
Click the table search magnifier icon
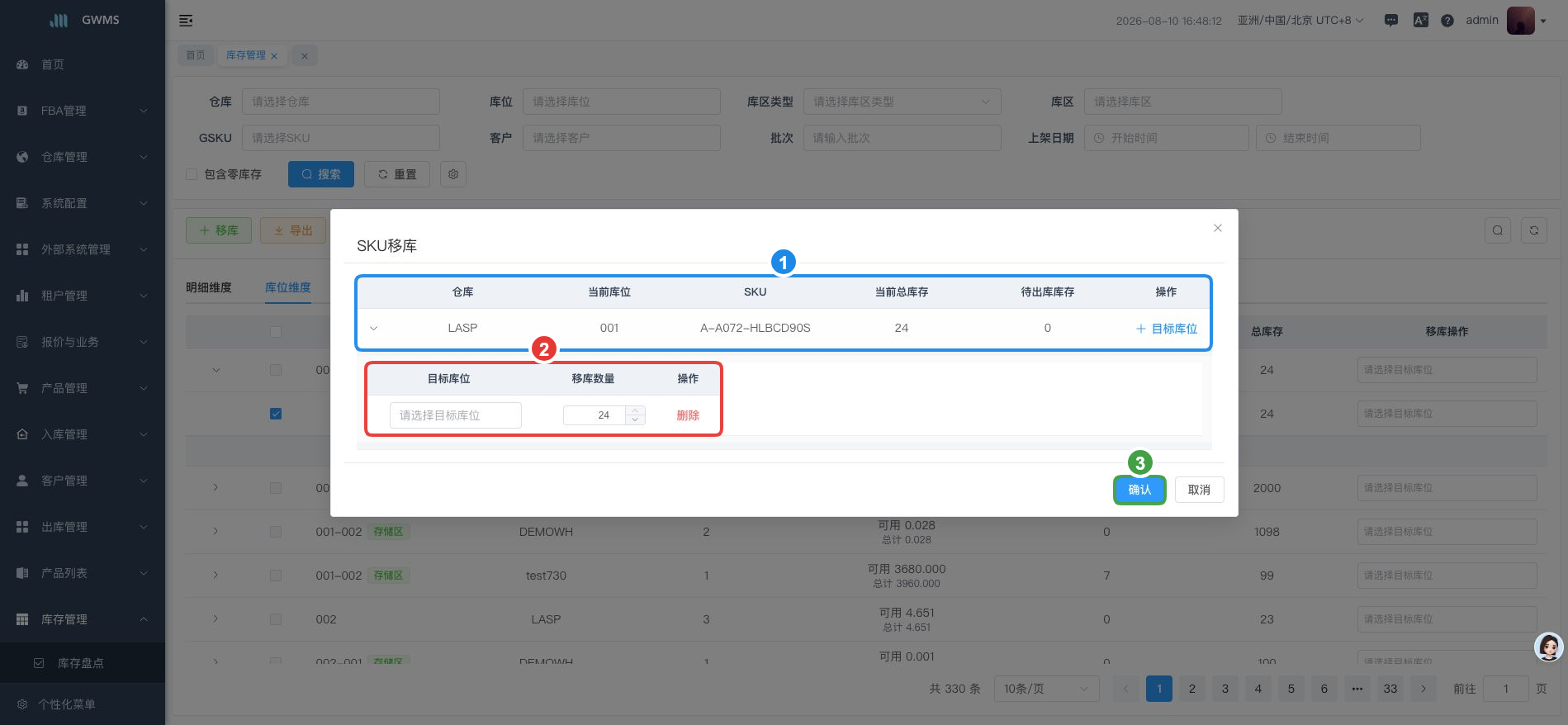(x=1498, y=230)
